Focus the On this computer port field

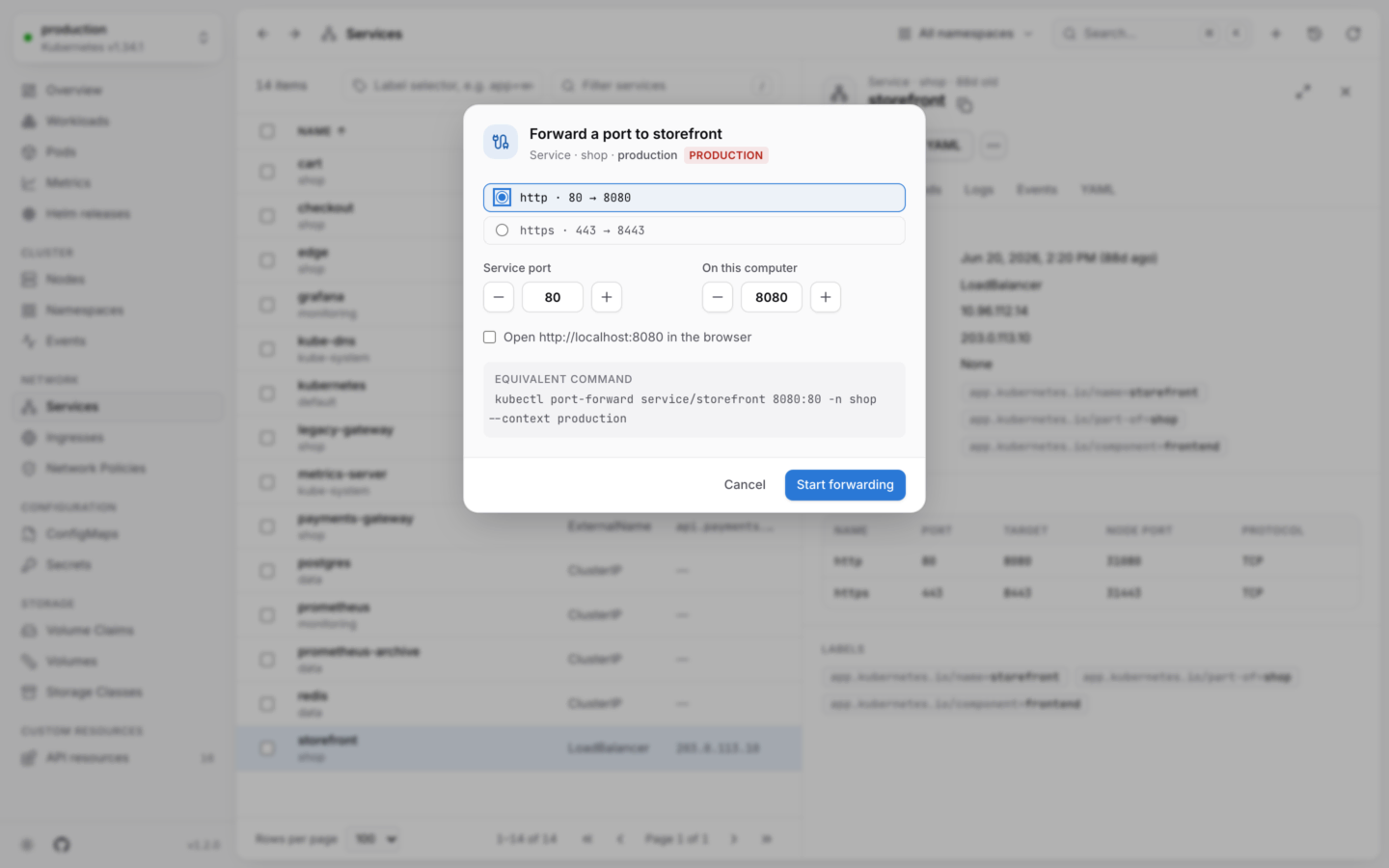[x=772, y=297]
